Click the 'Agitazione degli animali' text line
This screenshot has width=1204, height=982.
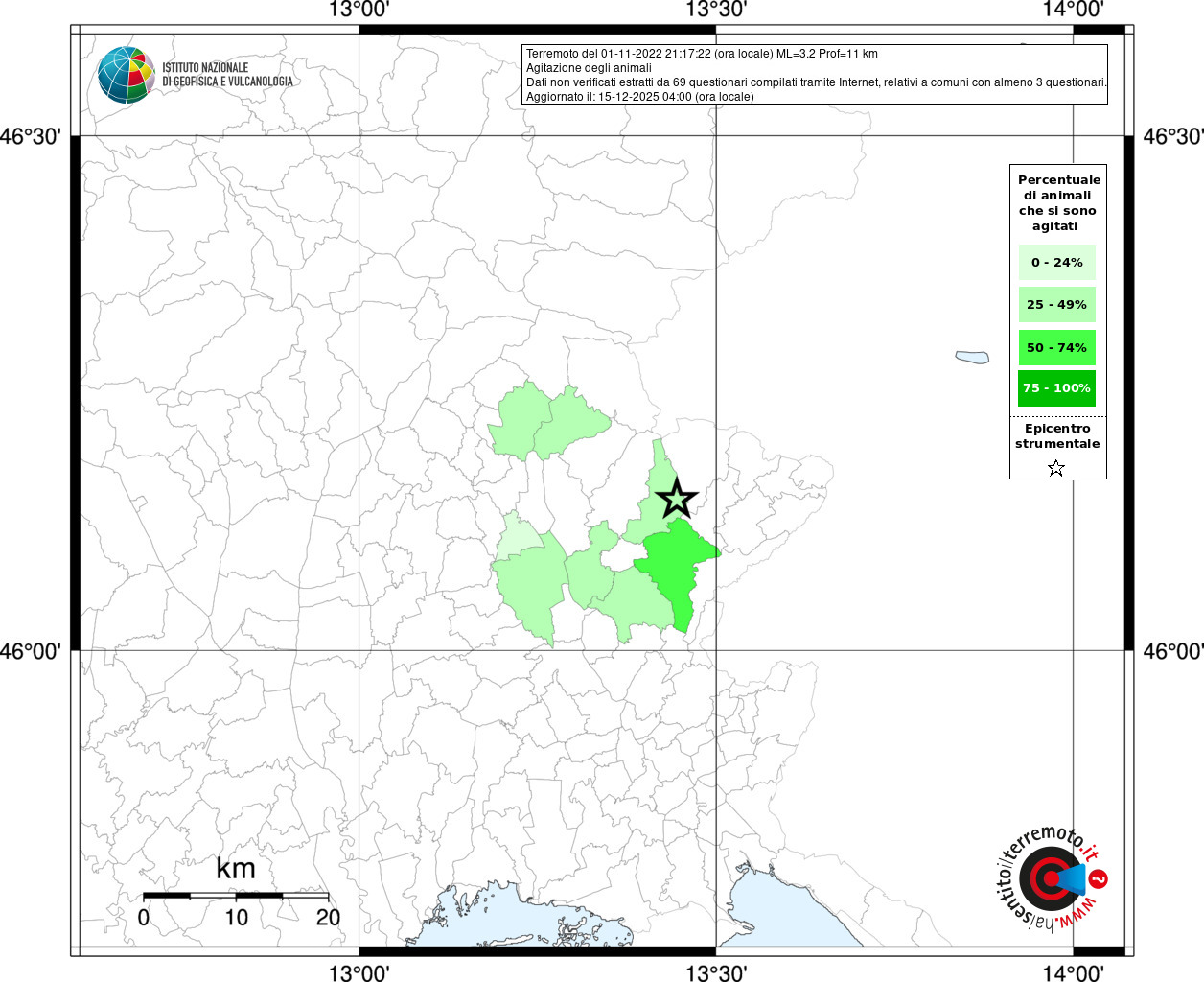click(589, 68)
